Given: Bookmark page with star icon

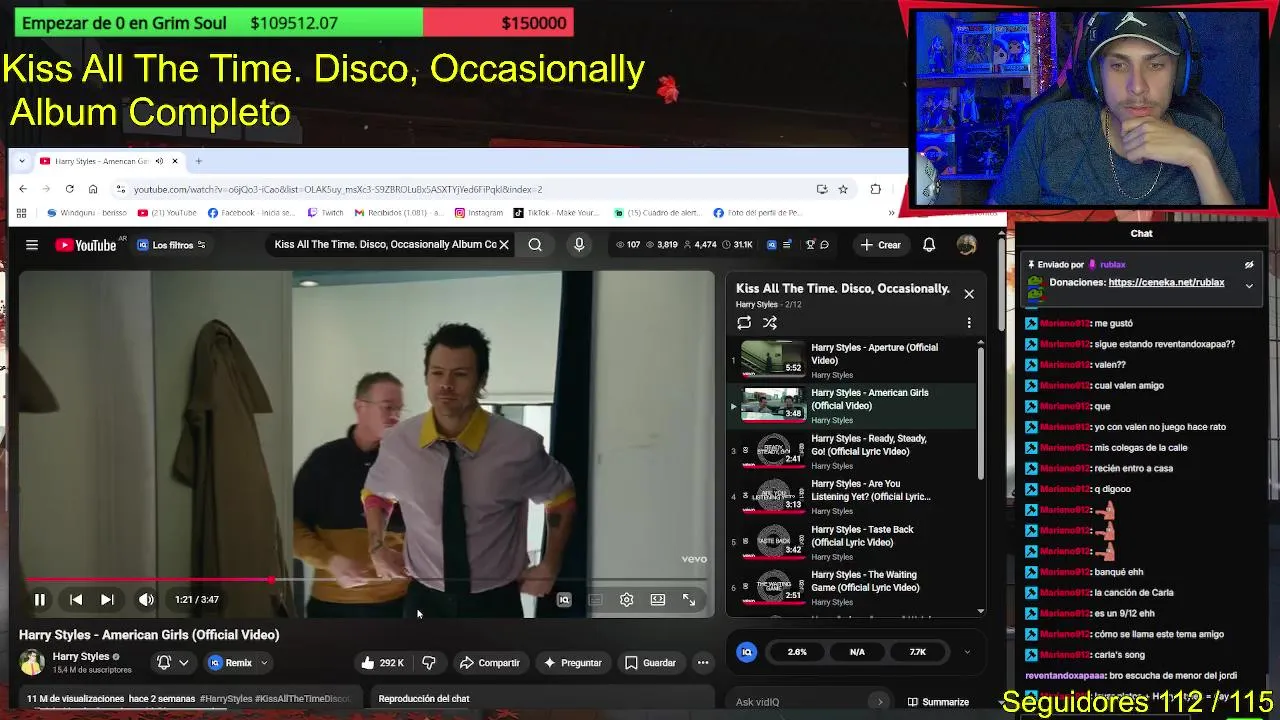Looking at the screenshot, I should 843,189.
